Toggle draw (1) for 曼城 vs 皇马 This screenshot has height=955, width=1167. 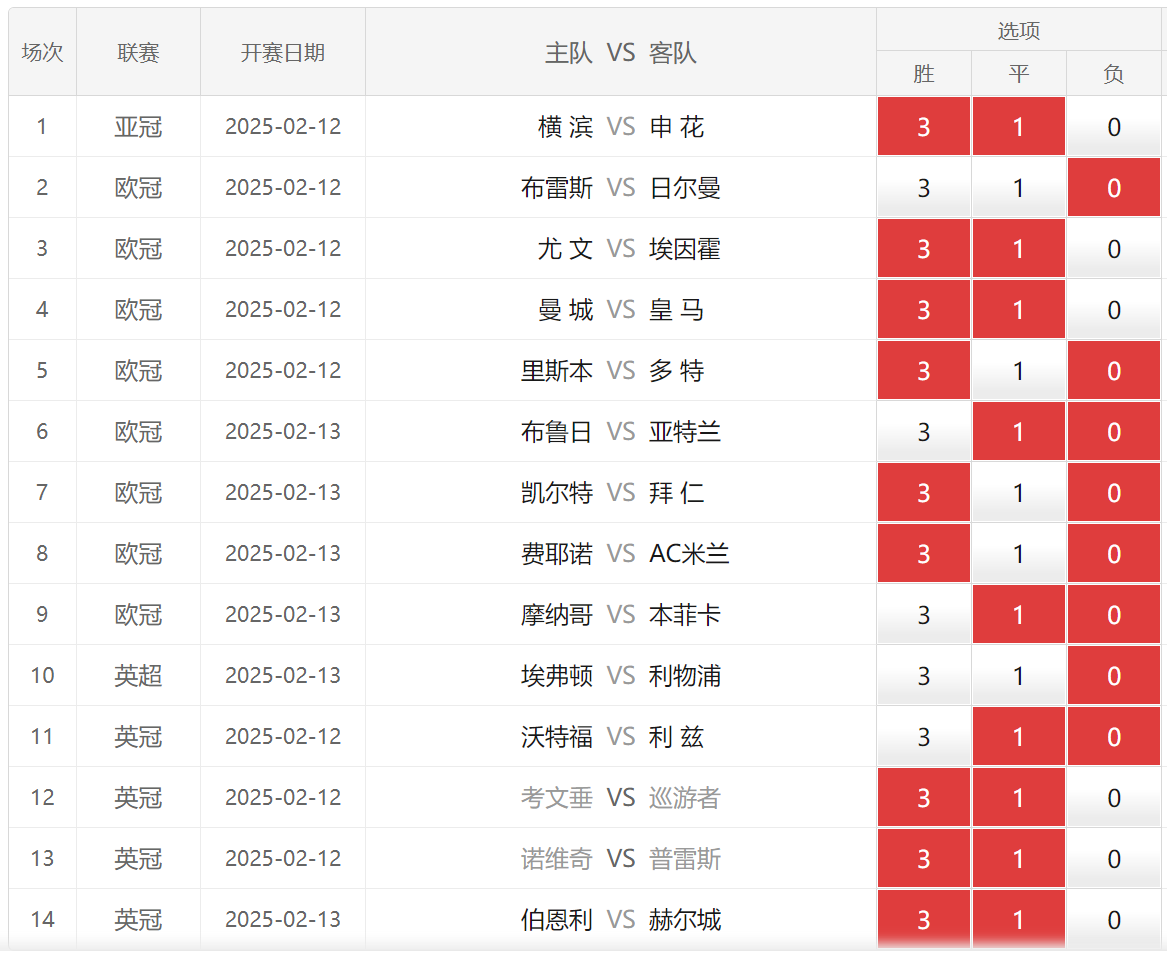point(1018,310)
